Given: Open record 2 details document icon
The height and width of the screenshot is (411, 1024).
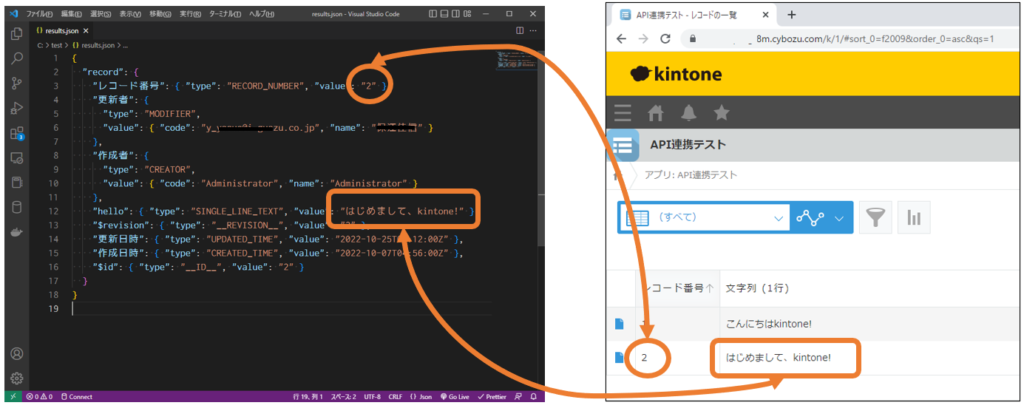Looking at the screenshot, I should [619, 357].
